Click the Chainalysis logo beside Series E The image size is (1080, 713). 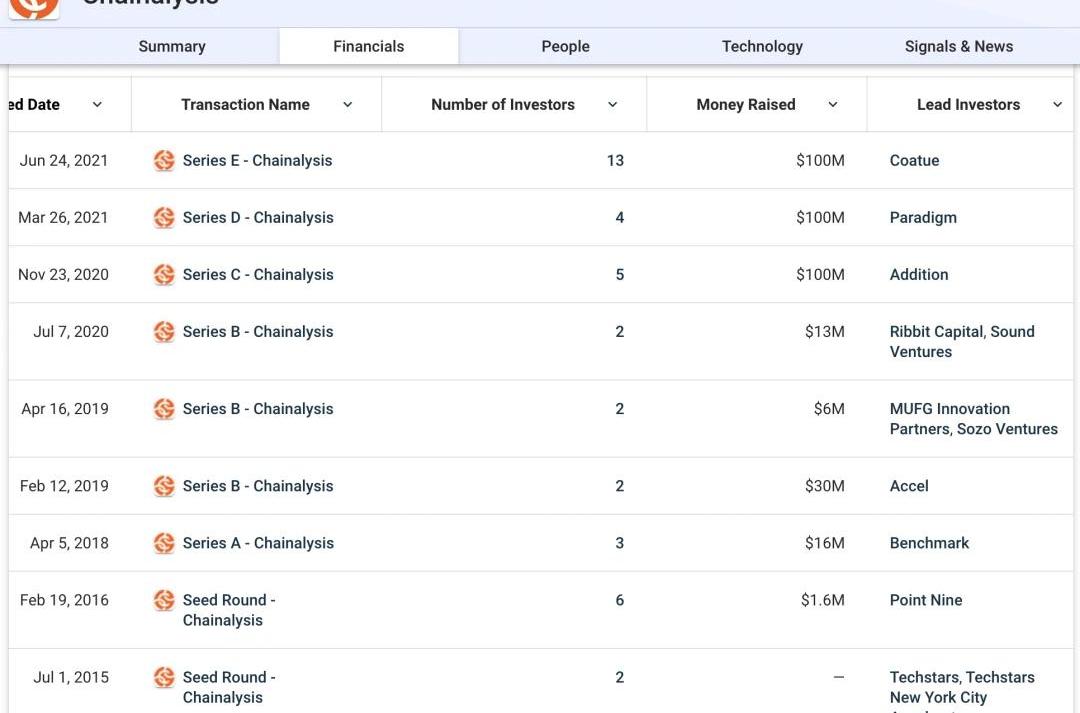pyautogui.click(x=164, y=161)
